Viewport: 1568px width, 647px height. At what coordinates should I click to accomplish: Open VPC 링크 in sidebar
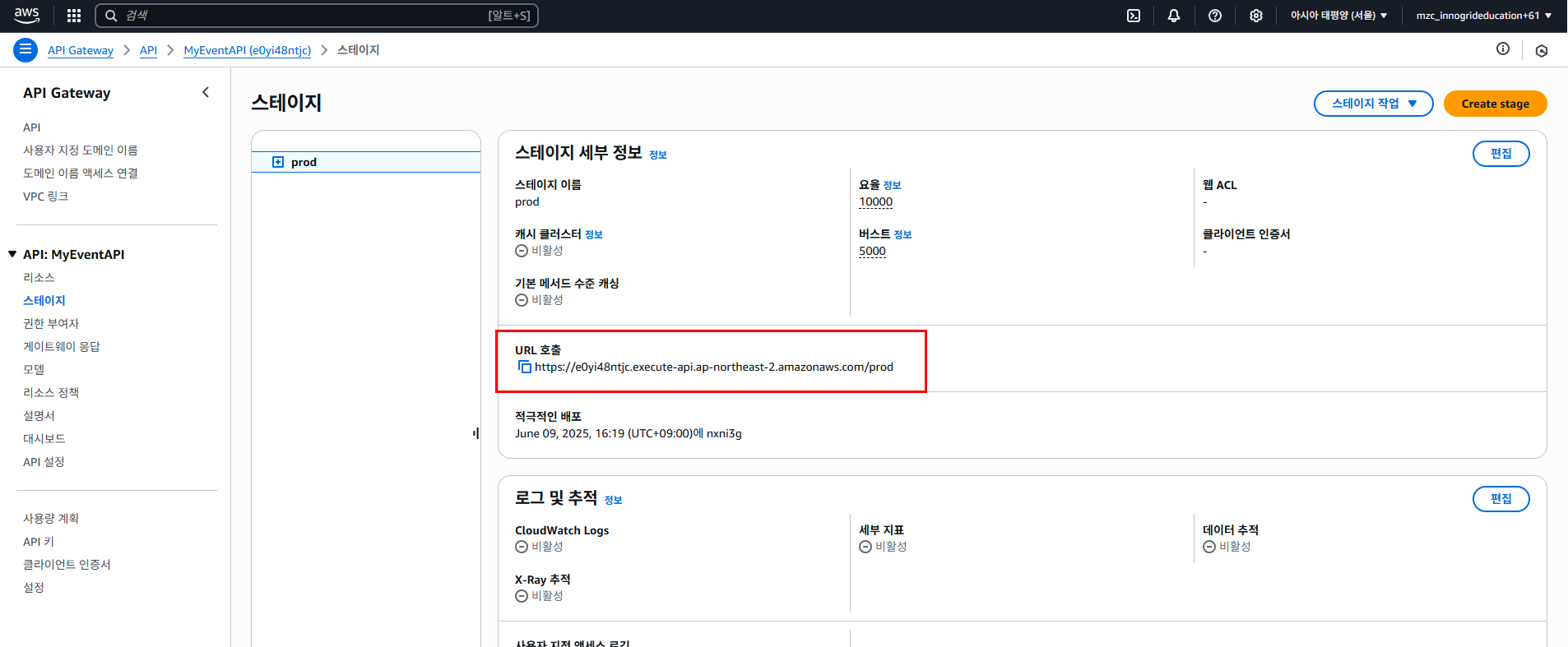coord(46,196)
